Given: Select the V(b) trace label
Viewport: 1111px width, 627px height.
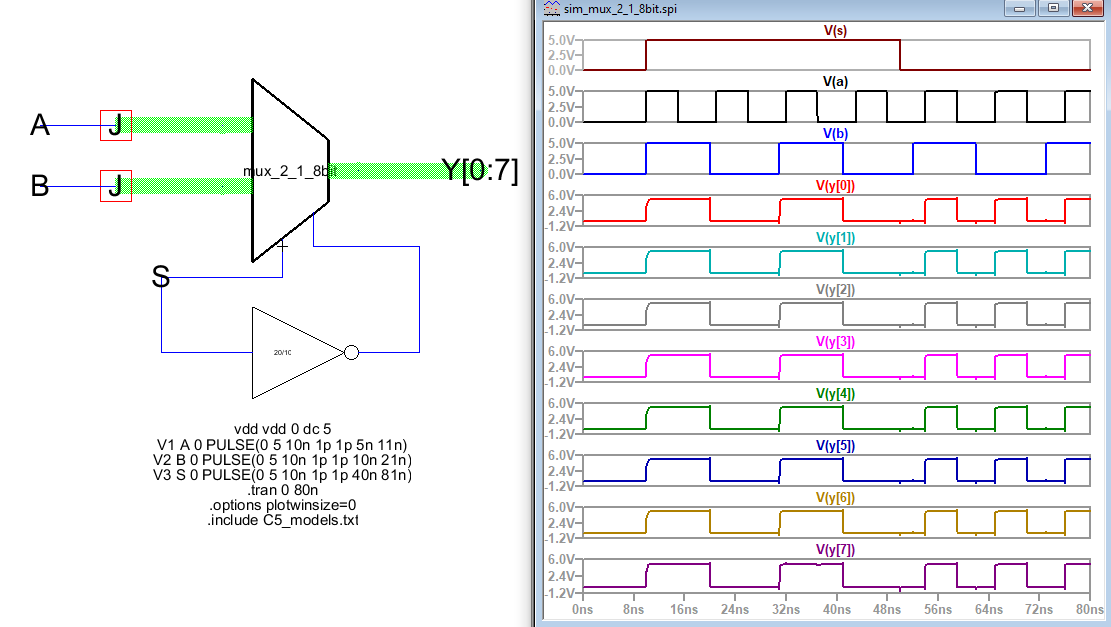Looking at the screenshot, I should [x=835, y=134].
